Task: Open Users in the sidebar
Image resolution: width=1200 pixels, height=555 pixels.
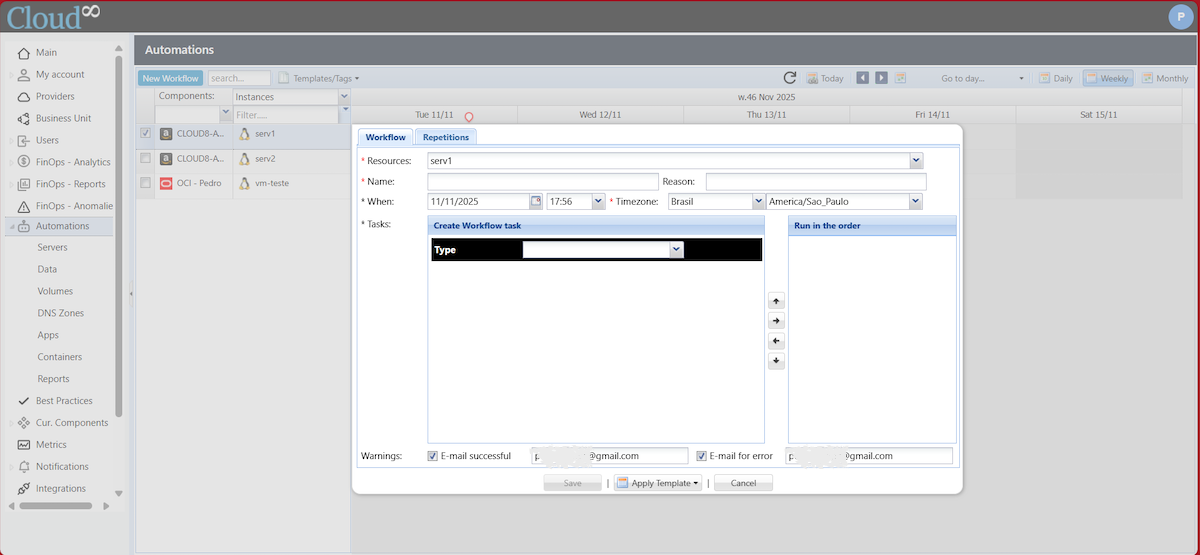Action: point(47,141)
